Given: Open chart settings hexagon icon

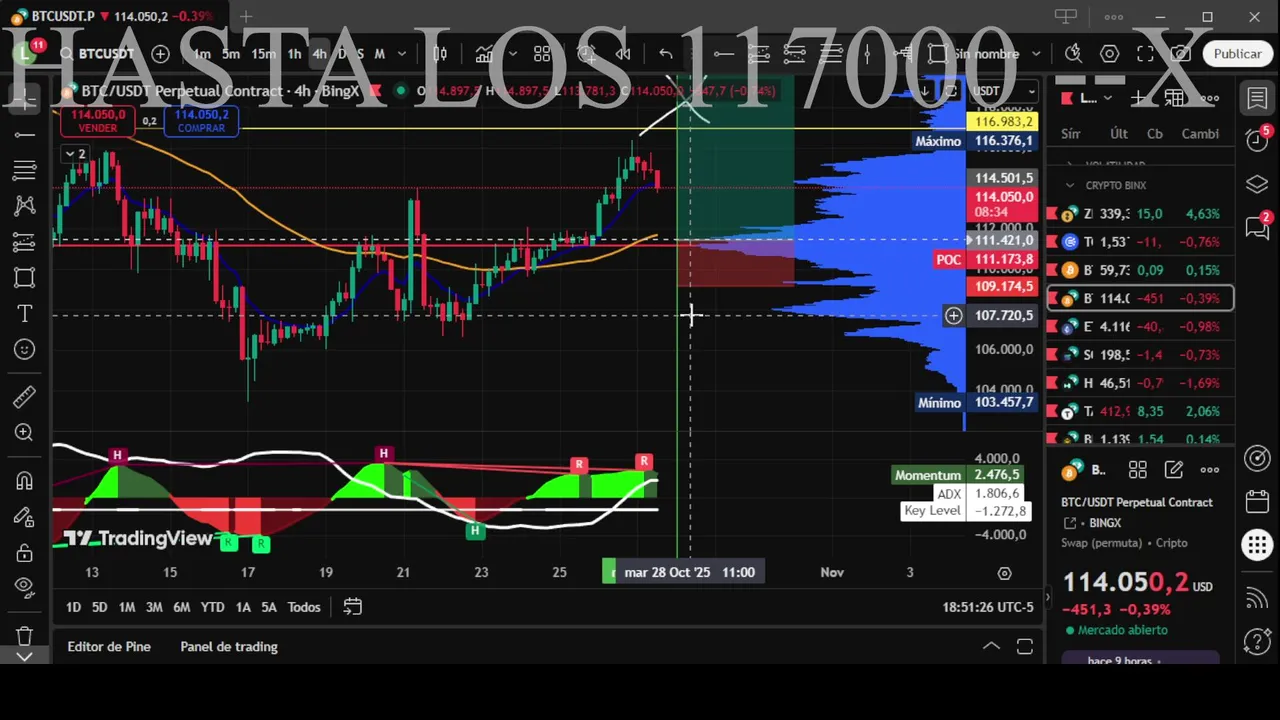Looking at the screenshot, I should (1110, 54).
